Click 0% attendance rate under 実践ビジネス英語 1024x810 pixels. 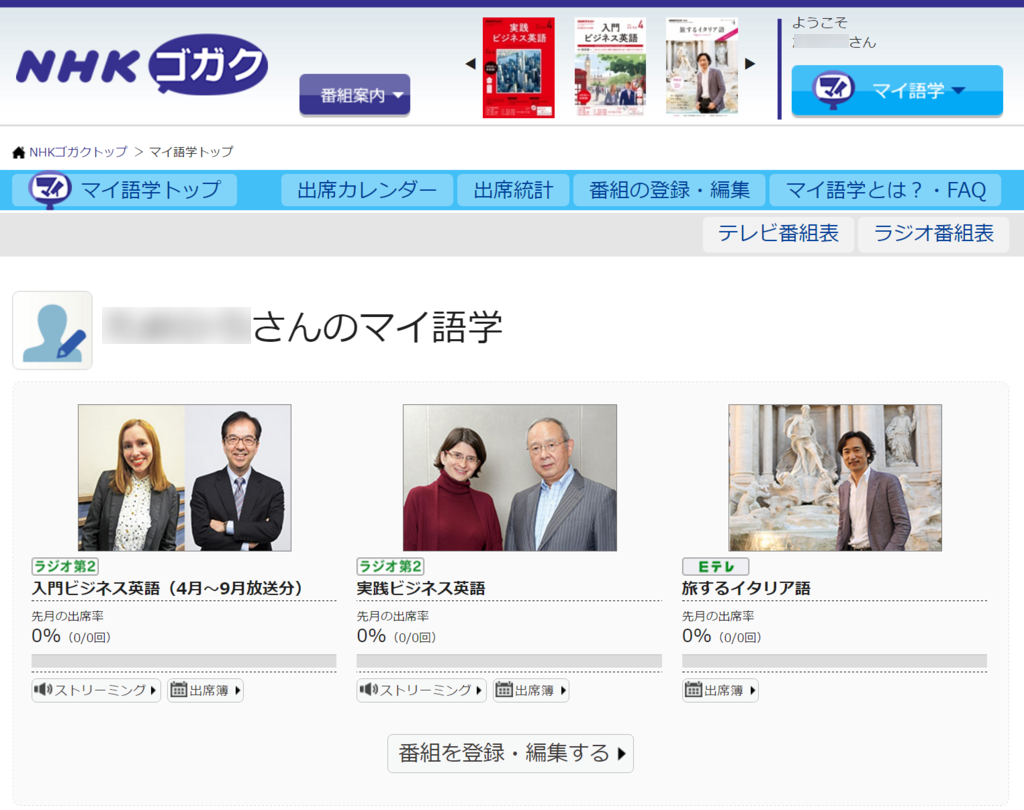click(371, 636)
